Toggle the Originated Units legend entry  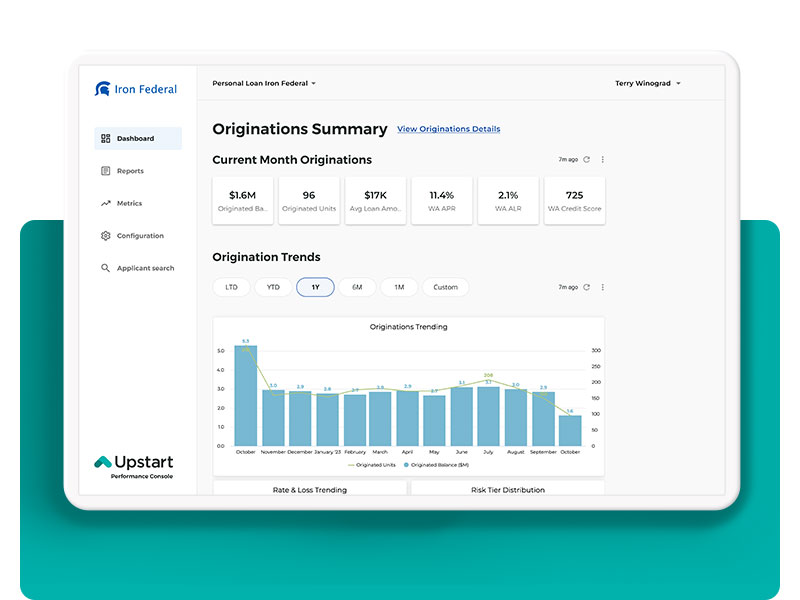[372, 465]
